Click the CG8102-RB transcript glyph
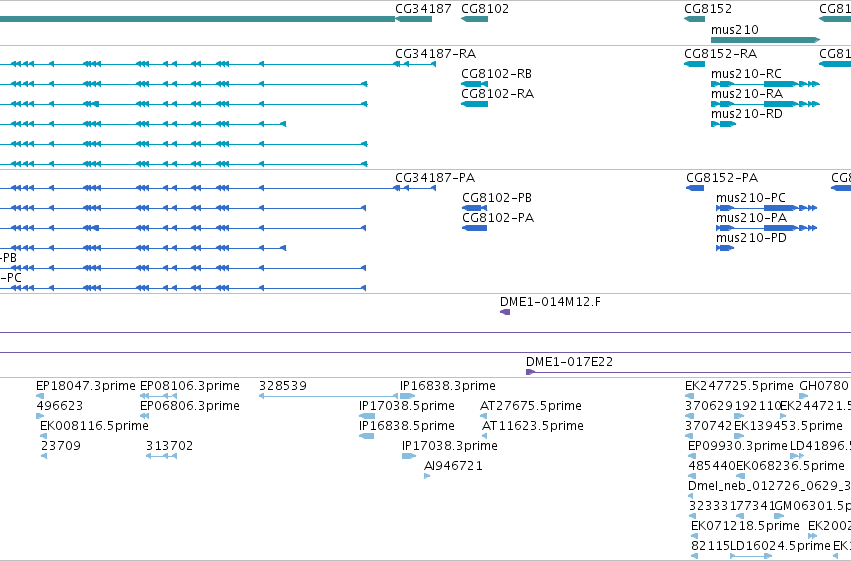851x561 pixels. click(474, 84)
